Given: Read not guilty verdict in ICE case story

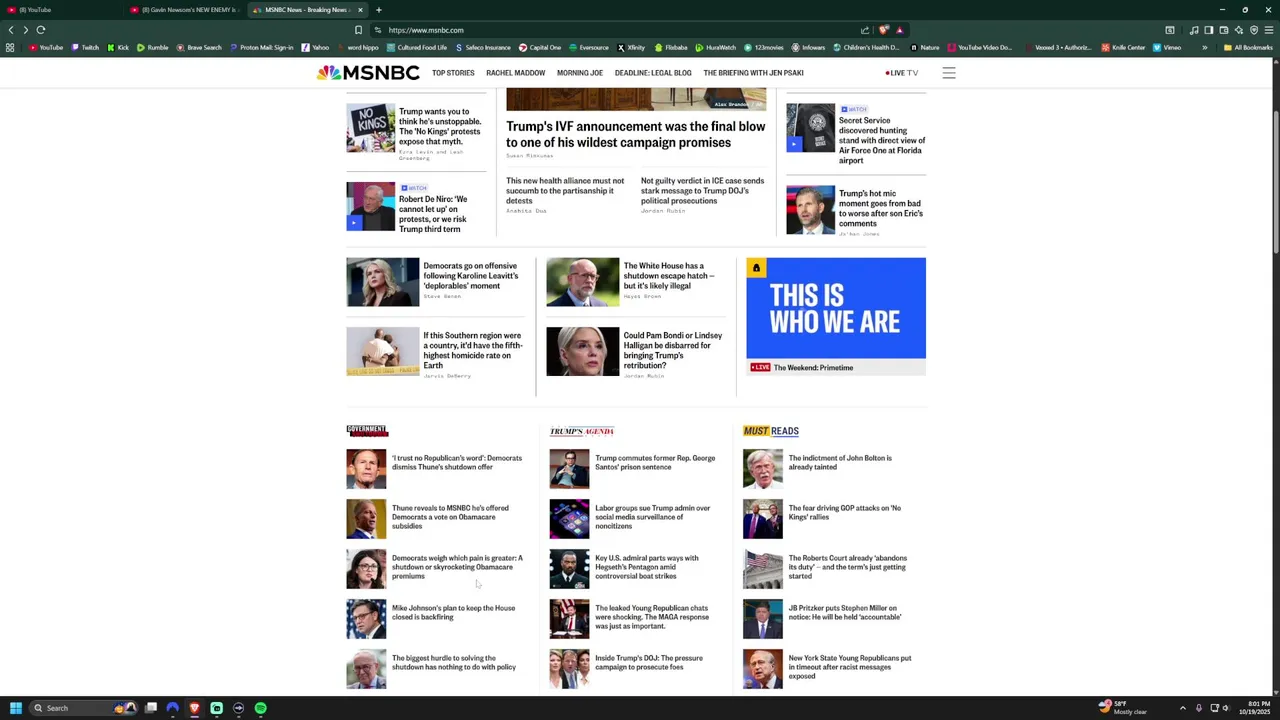Looking at the screenshot, I should [x=702, y=191].
